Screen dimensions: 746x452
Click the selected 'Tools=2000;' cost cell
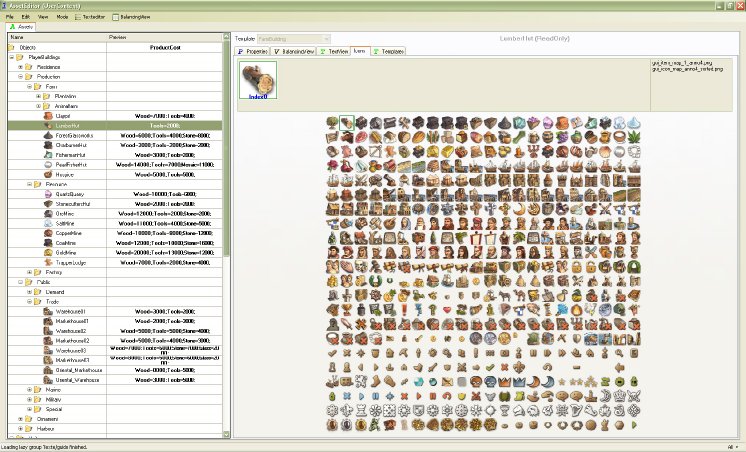point(165,126)
